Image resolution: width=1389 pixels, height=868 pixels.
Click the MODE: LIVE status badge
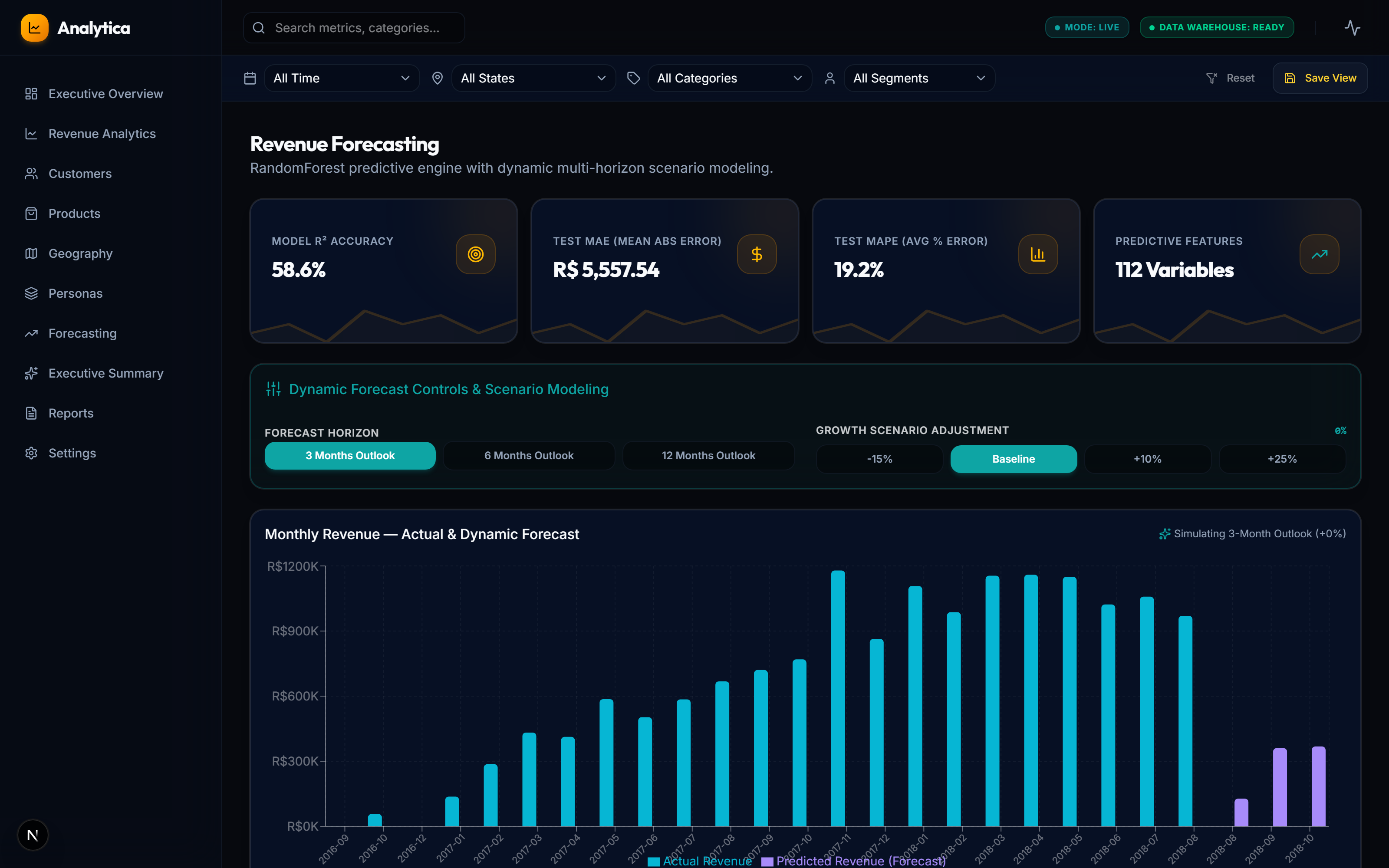[1086, 27]
